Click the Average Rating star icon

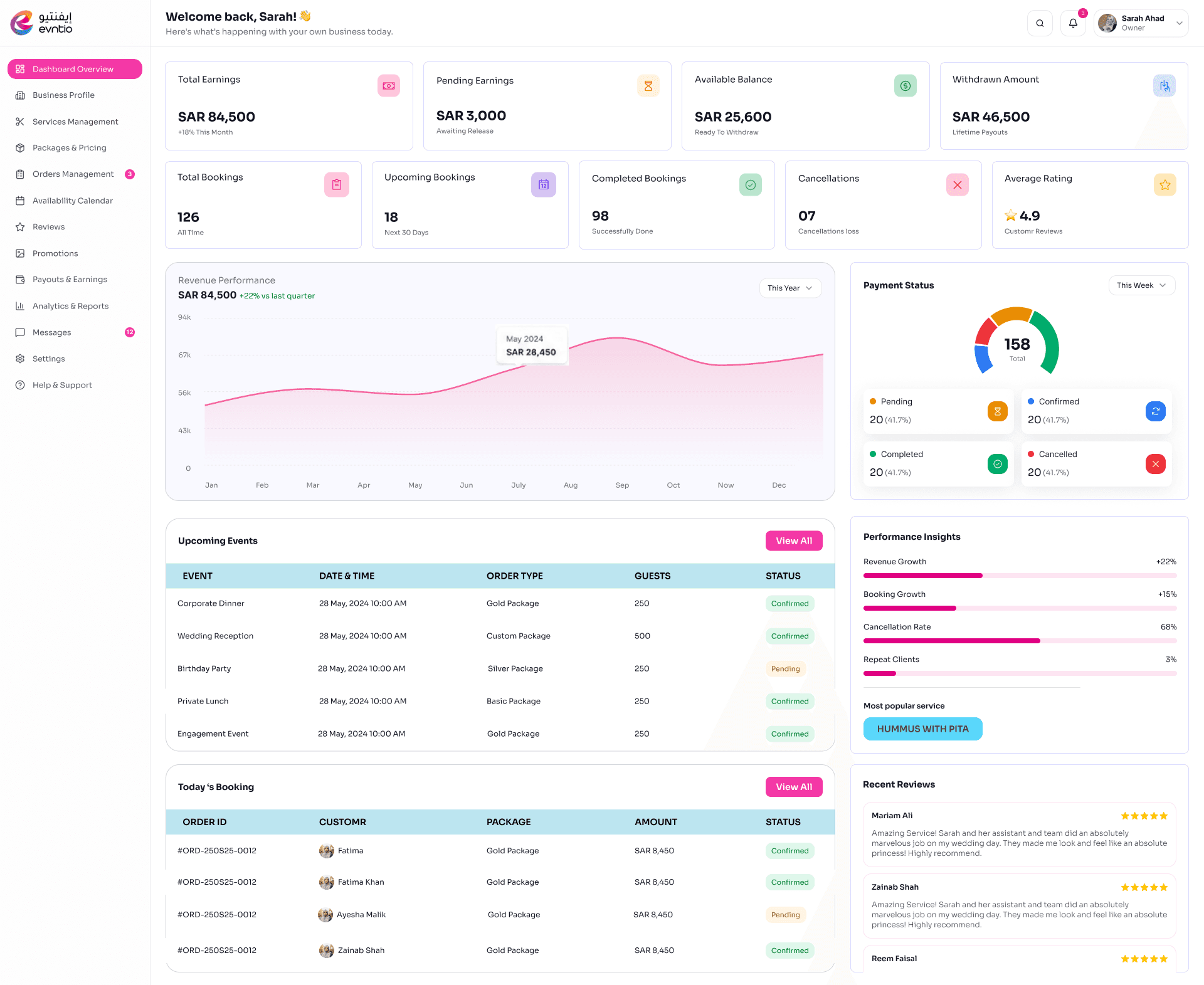(x=1164, y=184)
